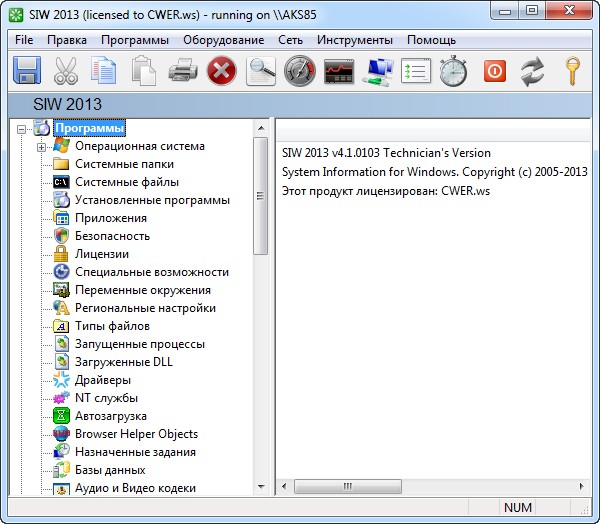This screenshot has width=600, height=524.
Task: Open the network computers toolbar icon
Action: pos(378,72)
